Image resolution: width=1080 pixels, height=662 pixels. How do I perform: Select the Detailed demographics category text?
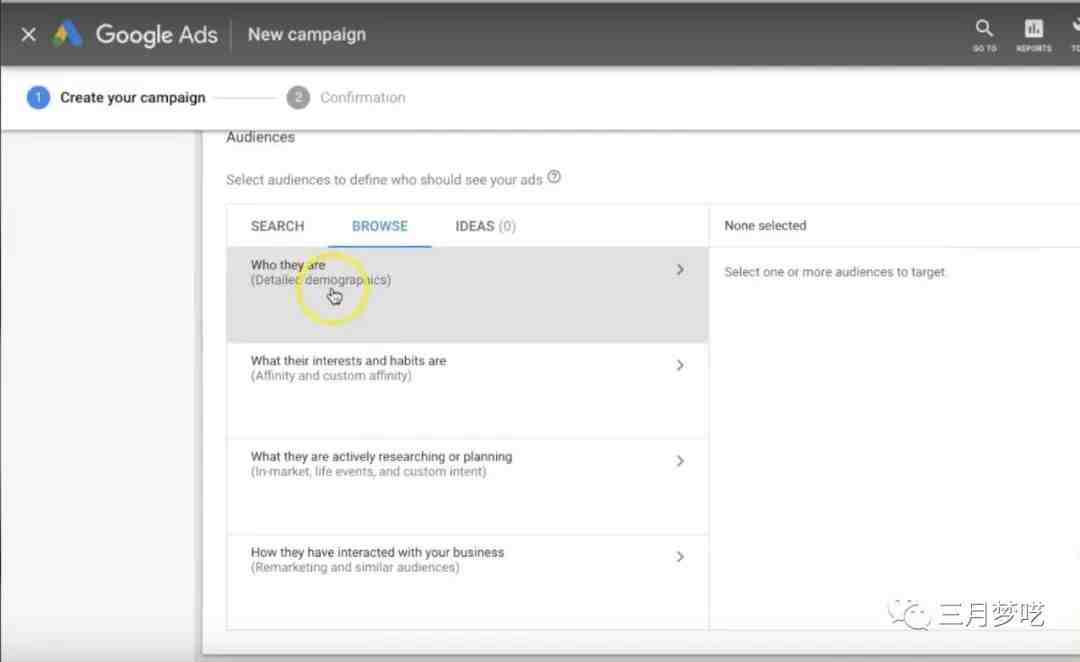coord(321,281)
